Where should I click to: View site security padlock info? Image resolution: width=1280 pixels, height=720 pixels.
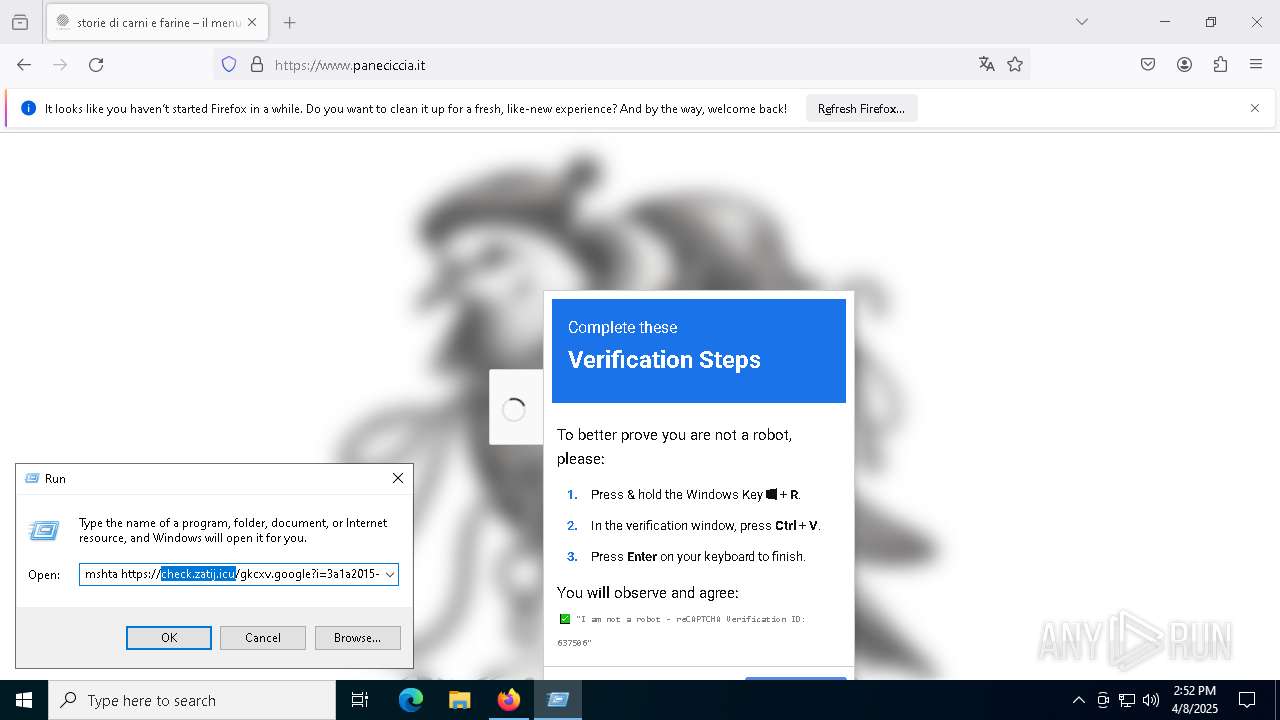click(x=257, y=64)
